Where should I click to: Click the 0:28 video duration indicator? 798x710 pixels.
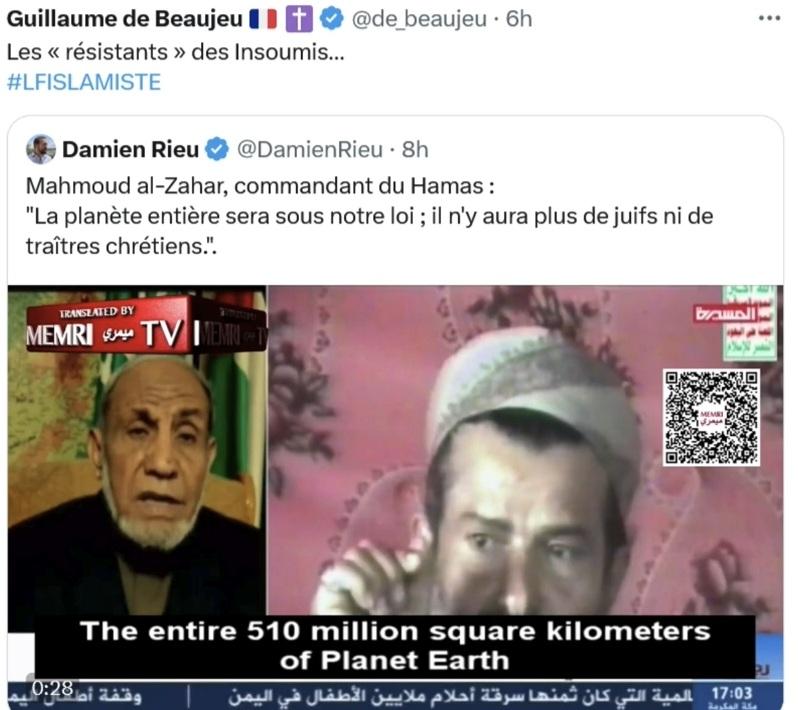52,689
